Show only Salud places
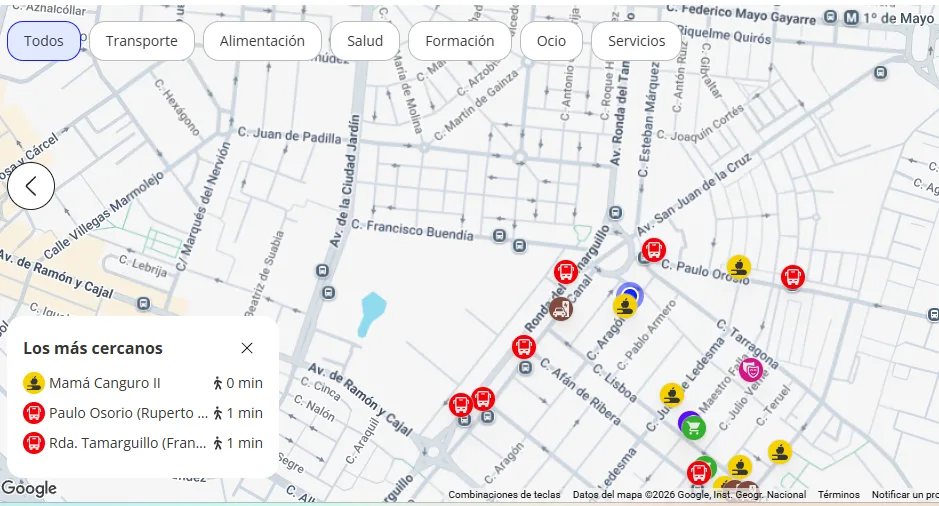 point(365,41)
